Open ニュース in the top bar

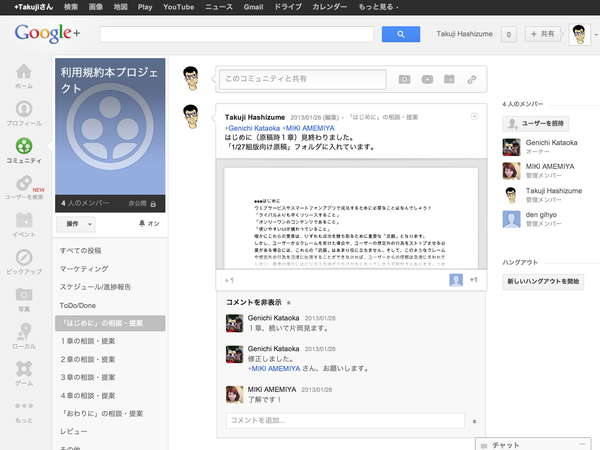pyautogui.click(x=219, y=7)
